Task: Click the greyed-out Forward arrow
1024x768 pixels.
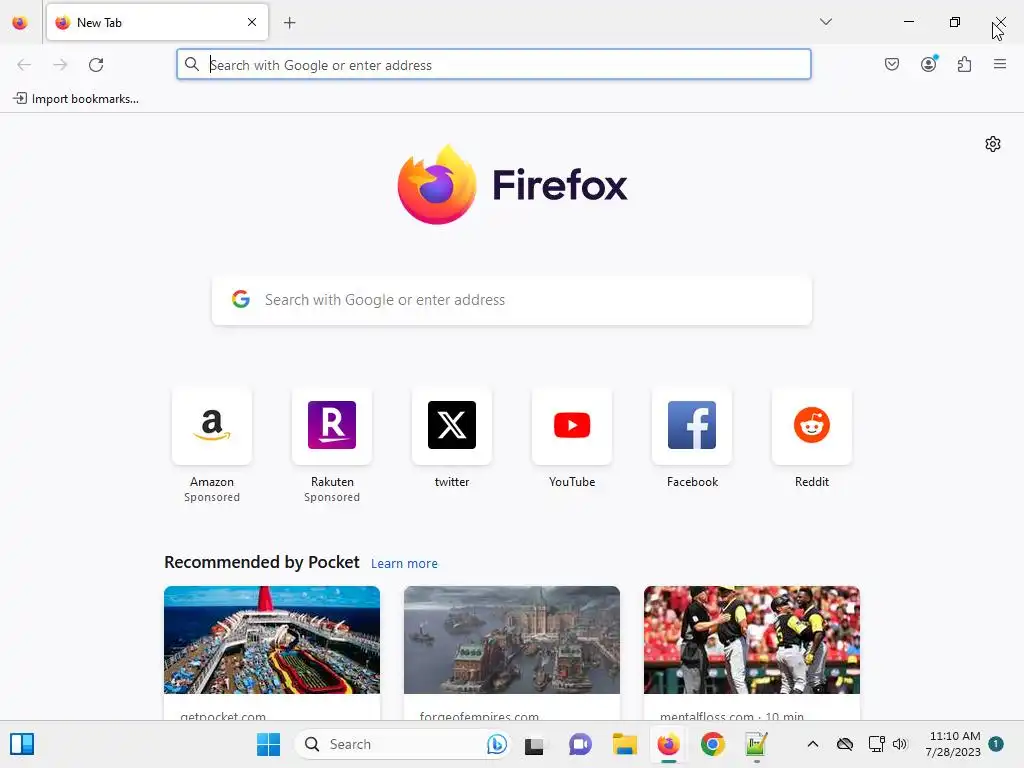Action: point(60,65)
